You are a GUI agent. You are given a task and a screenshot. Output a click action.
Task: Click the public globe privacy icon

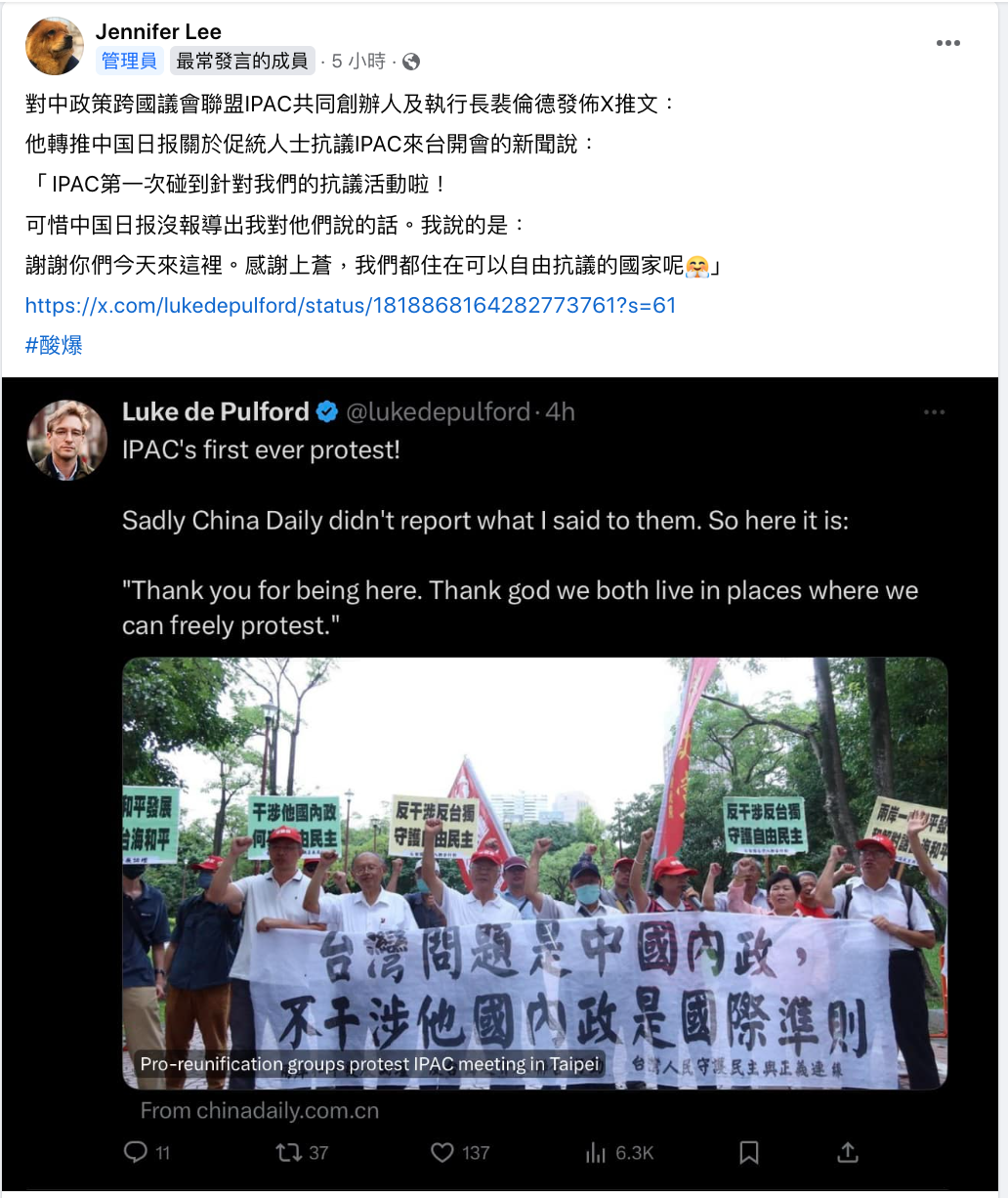(411, 62)
